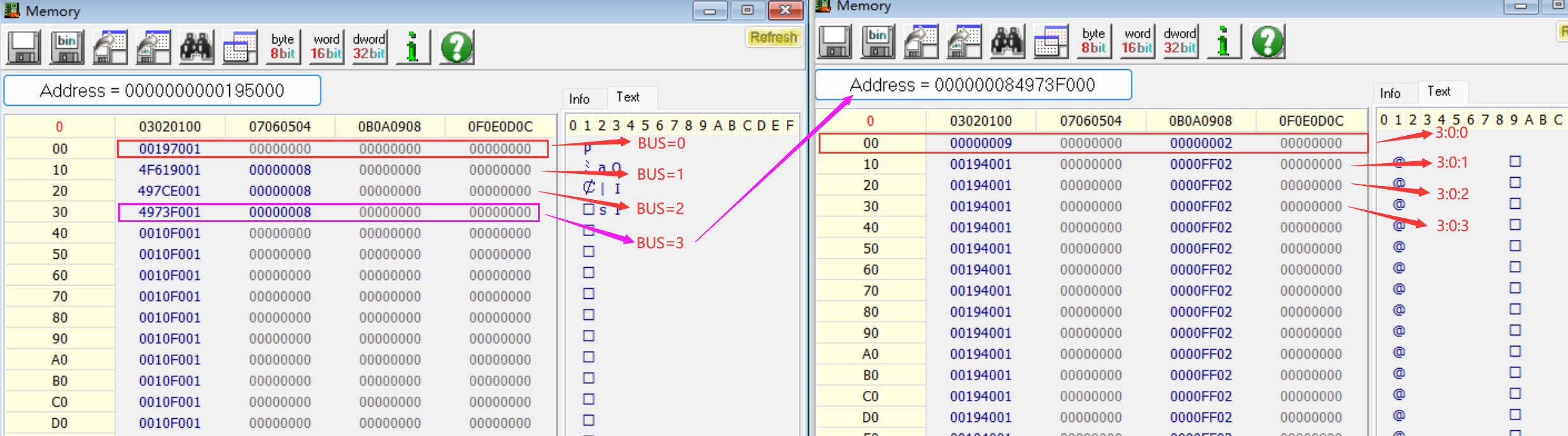
Task: Select the Text tab in right Memory window
Action: click(1438, 91)
